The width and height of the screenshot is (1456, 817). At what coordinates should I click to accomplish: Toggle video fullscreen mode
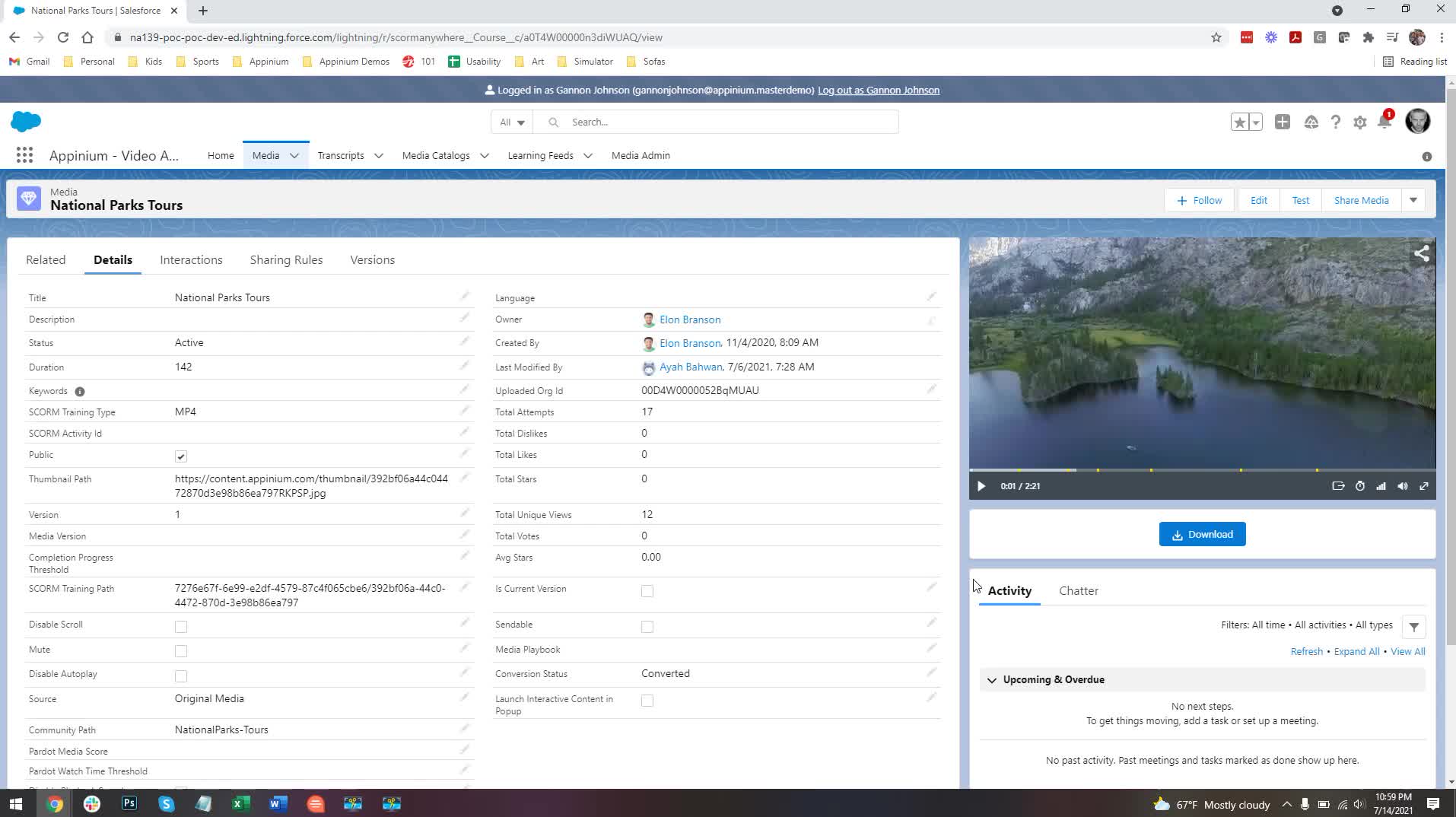tap(1424, 486)
